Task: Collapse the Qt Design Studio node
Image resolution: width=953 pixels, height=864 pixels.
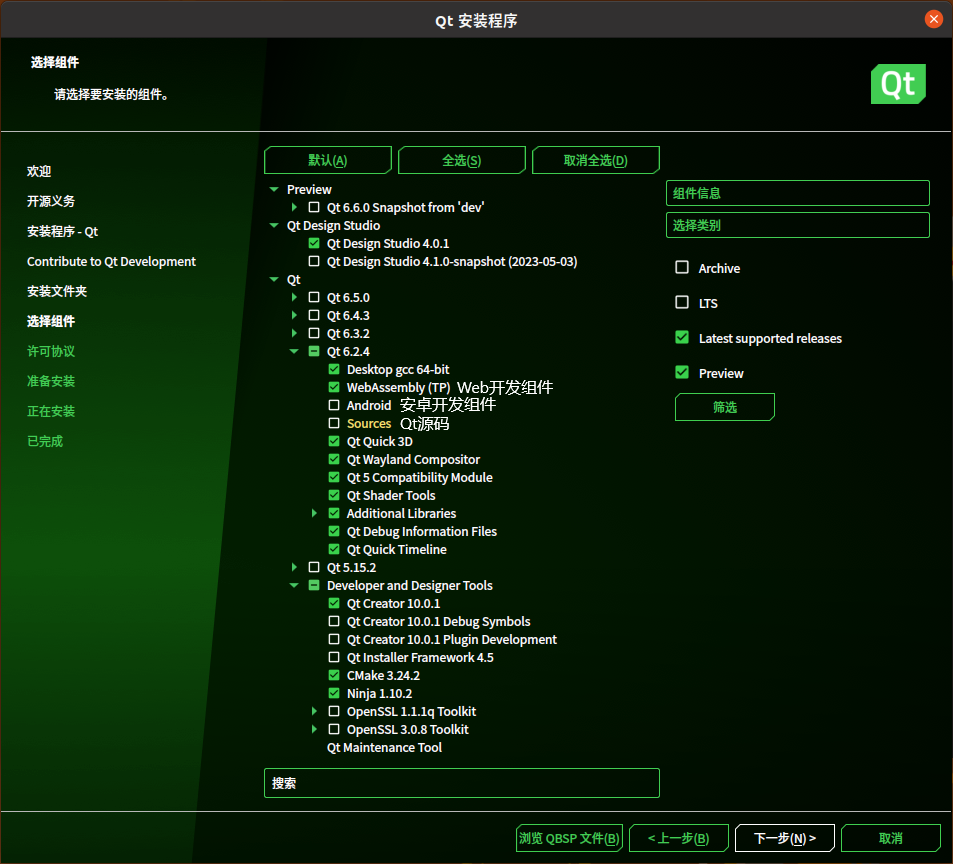Action: coord(274,225)
